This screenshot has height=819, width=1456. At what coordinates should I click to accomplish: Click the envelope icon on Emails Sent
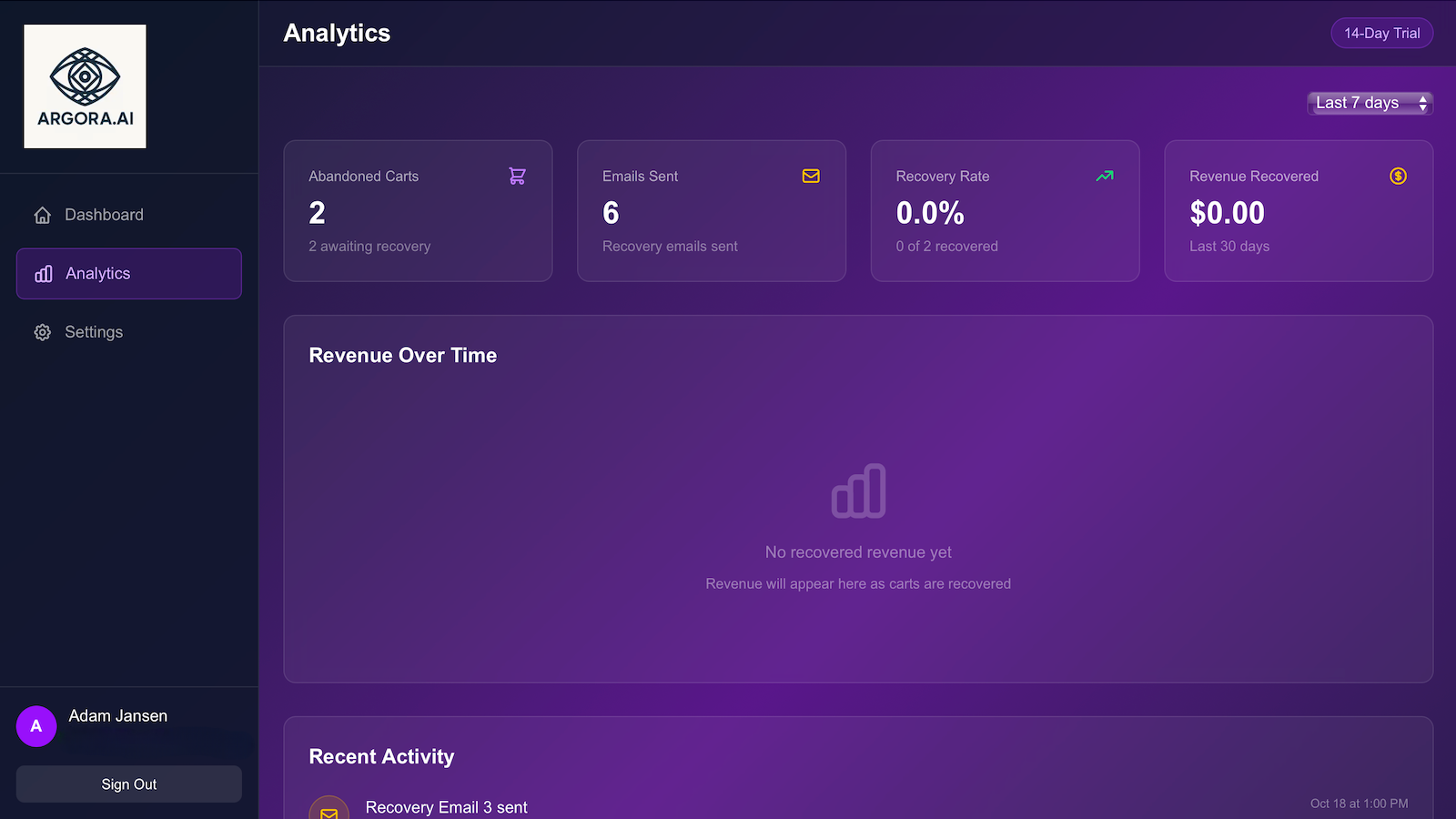[811, 177]
